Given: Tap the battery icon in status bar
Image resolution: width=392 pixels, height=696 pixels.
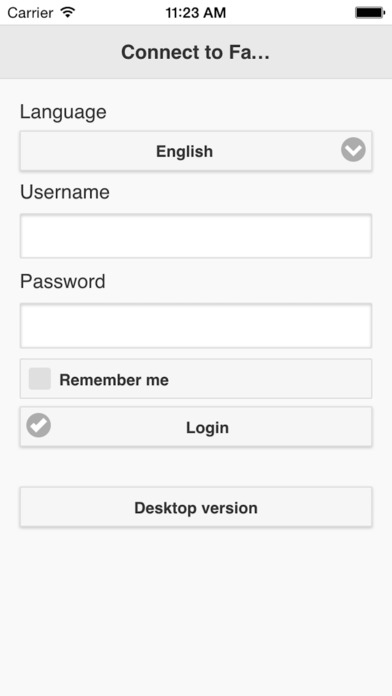Looking at the screenshot, I should (370, 12).
